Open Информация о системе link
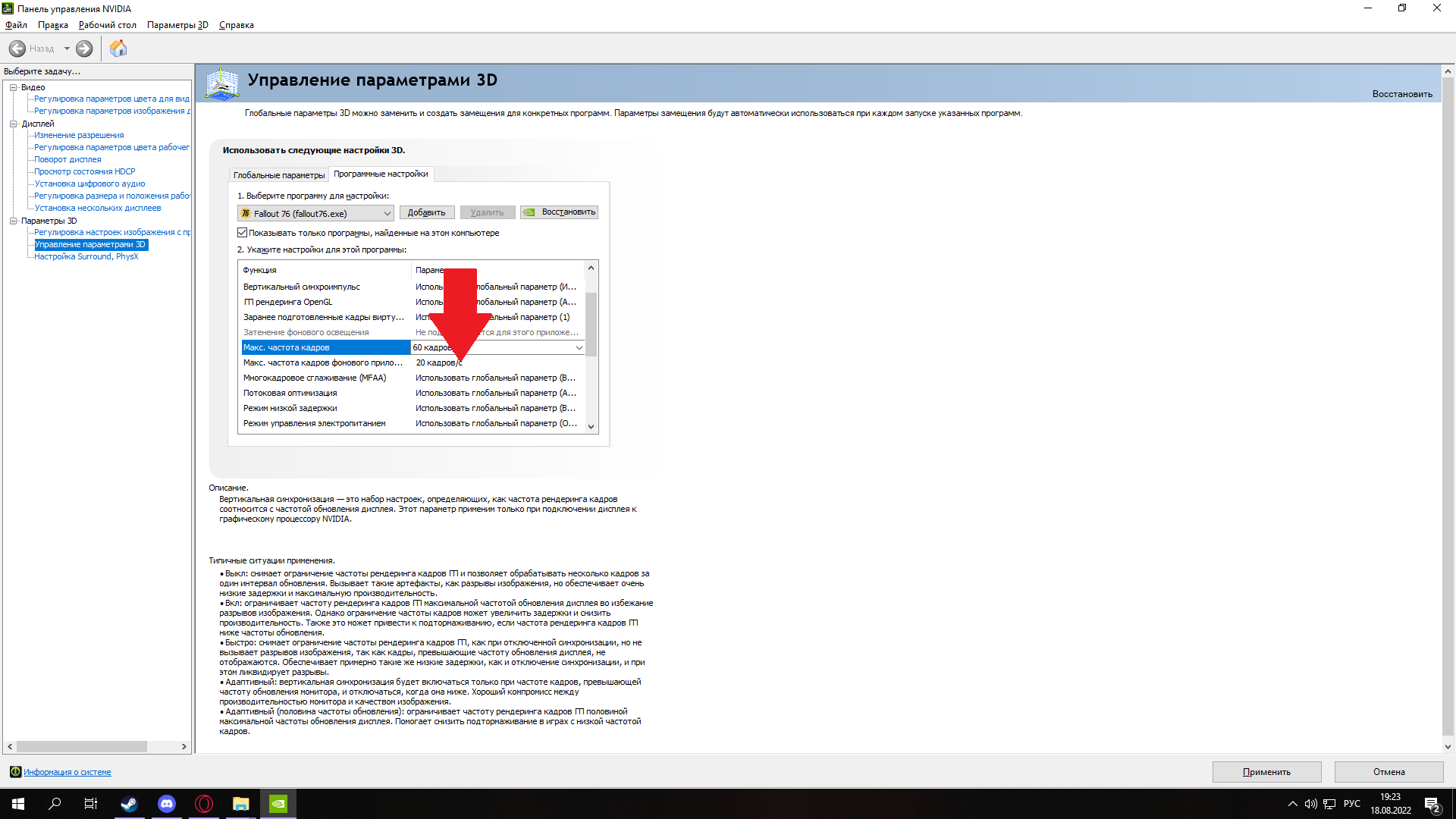The height and width of the screenshot is (819, 1456). pos(67,772)
